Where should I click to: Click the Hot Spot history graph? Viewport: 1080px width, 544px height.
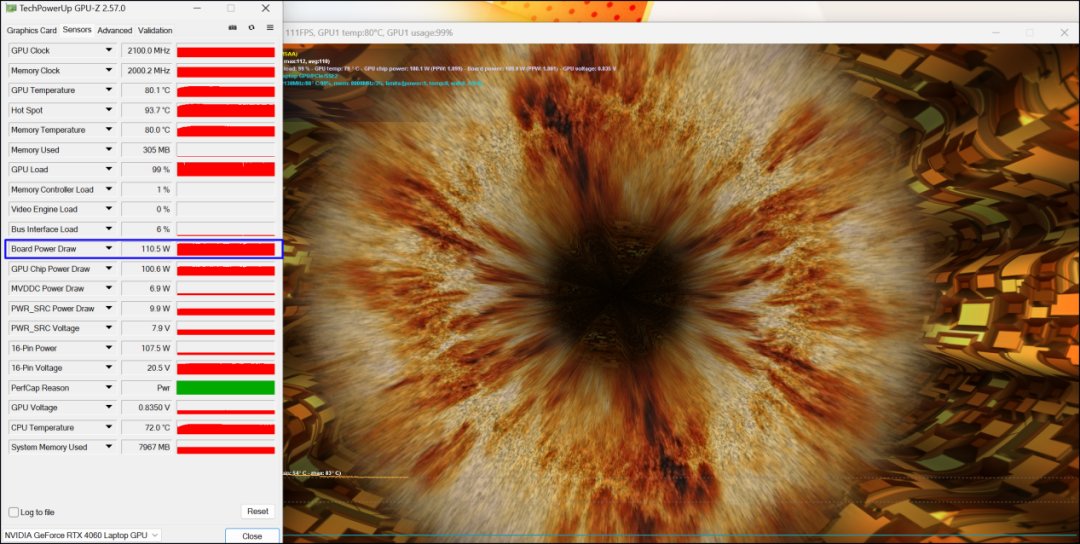[226, 110]
